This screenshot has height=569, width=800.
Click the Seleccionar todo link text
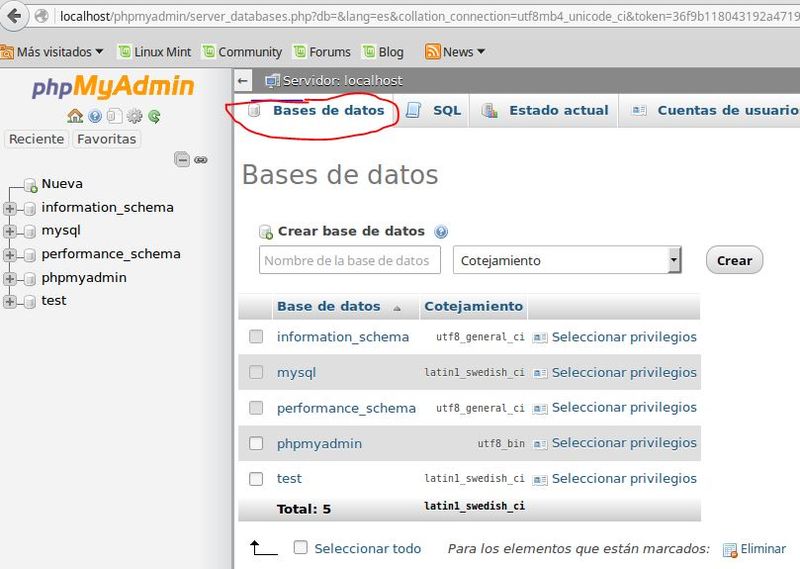tap(367, 549)
